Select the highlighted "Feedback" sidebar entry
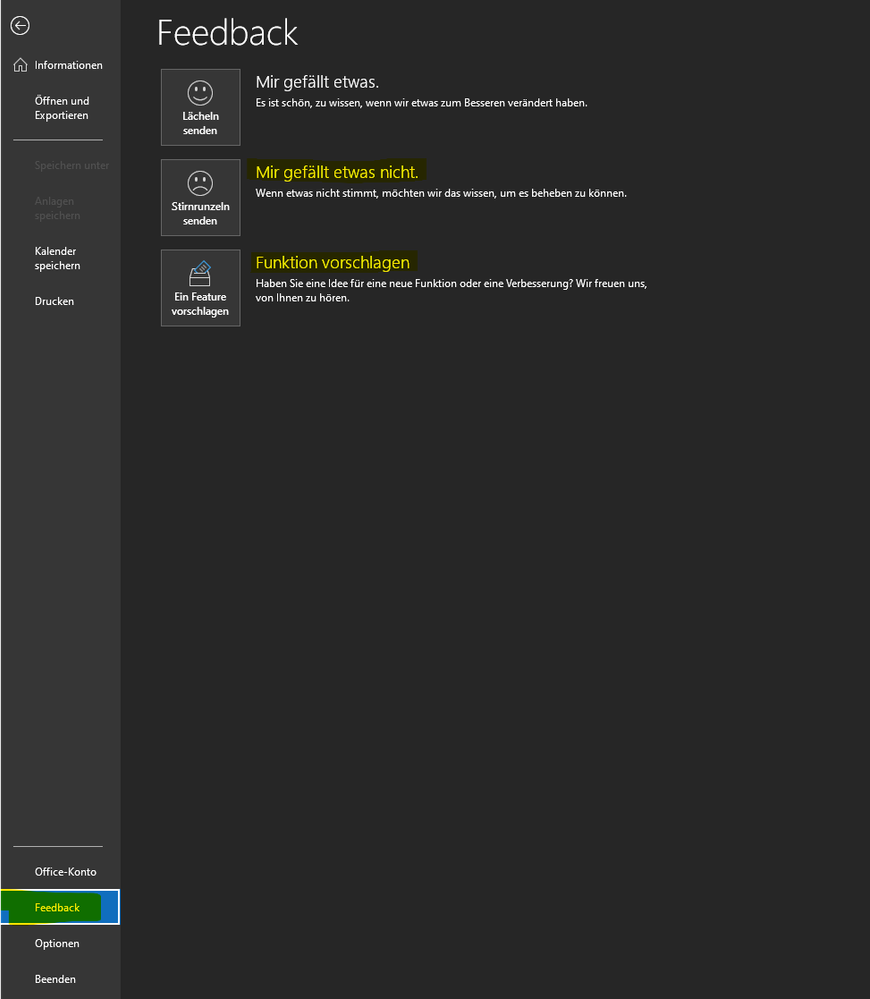 point(56,907)
